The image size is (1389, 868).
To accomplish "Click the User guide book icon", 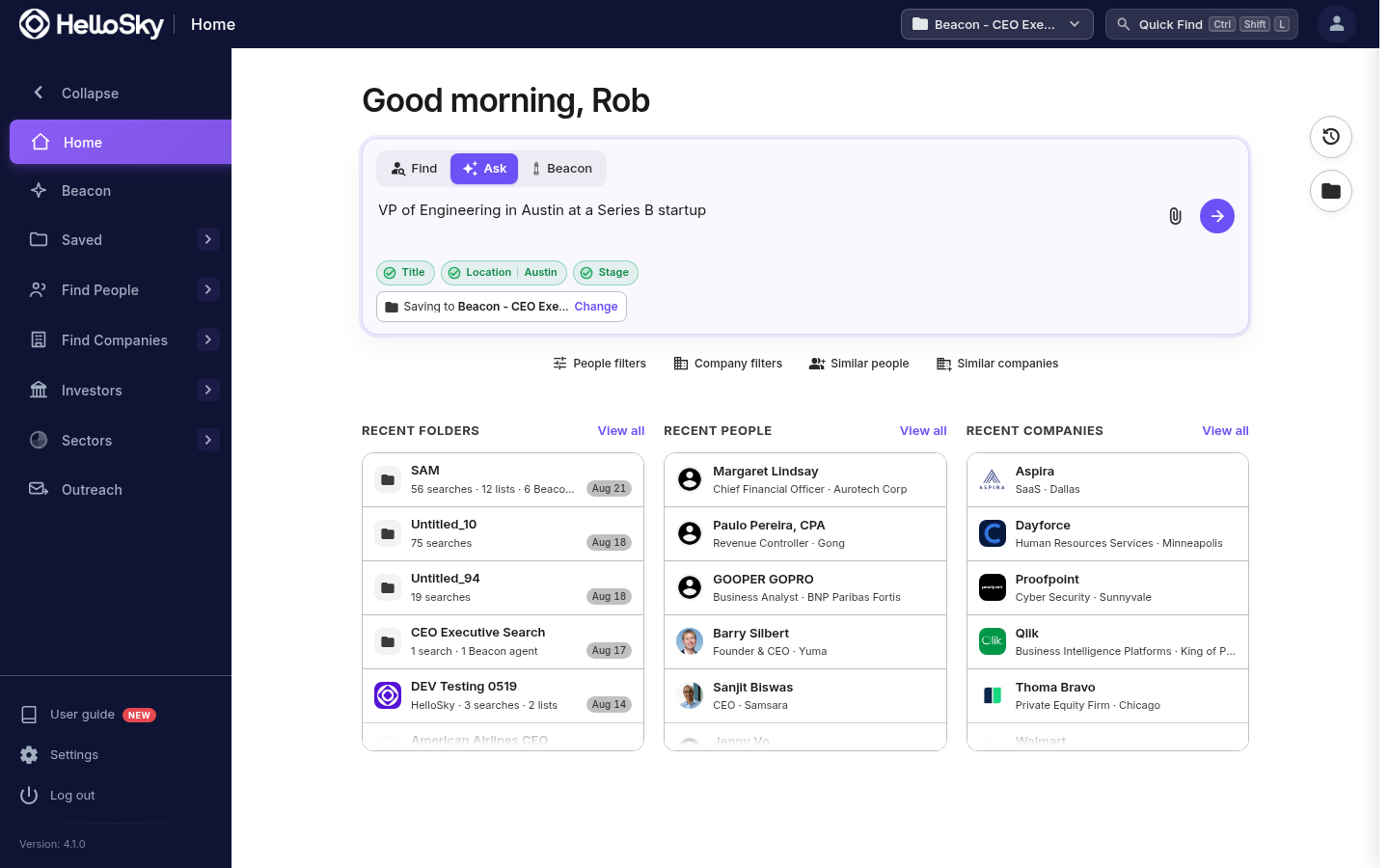I will pos(30,715).
